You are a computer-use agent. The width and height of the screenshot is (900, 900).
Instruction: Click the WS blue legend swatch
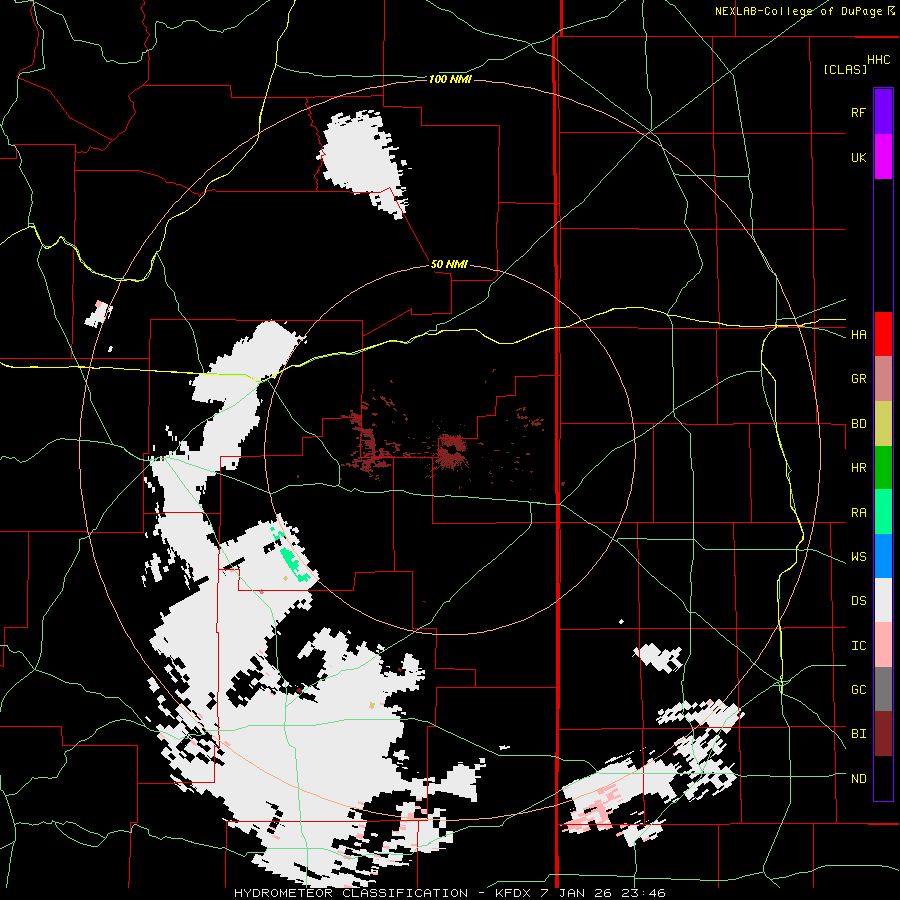(883, 556)
